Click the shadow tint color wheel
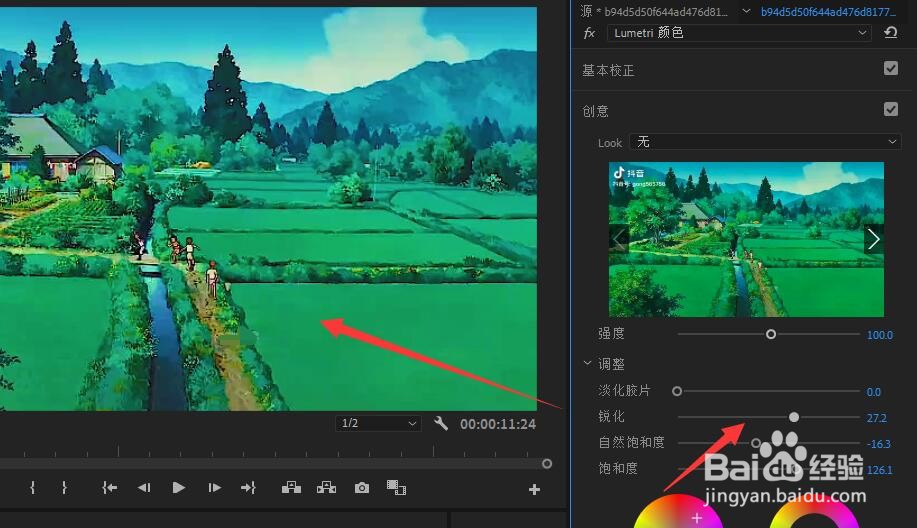 [678, 513]
